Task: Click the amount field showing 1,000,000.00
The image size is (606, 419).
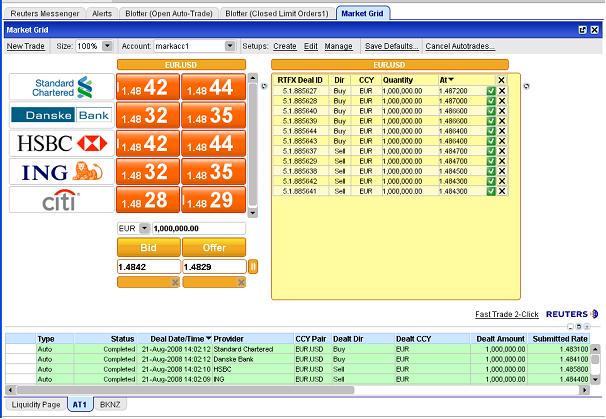Action: 199,228
